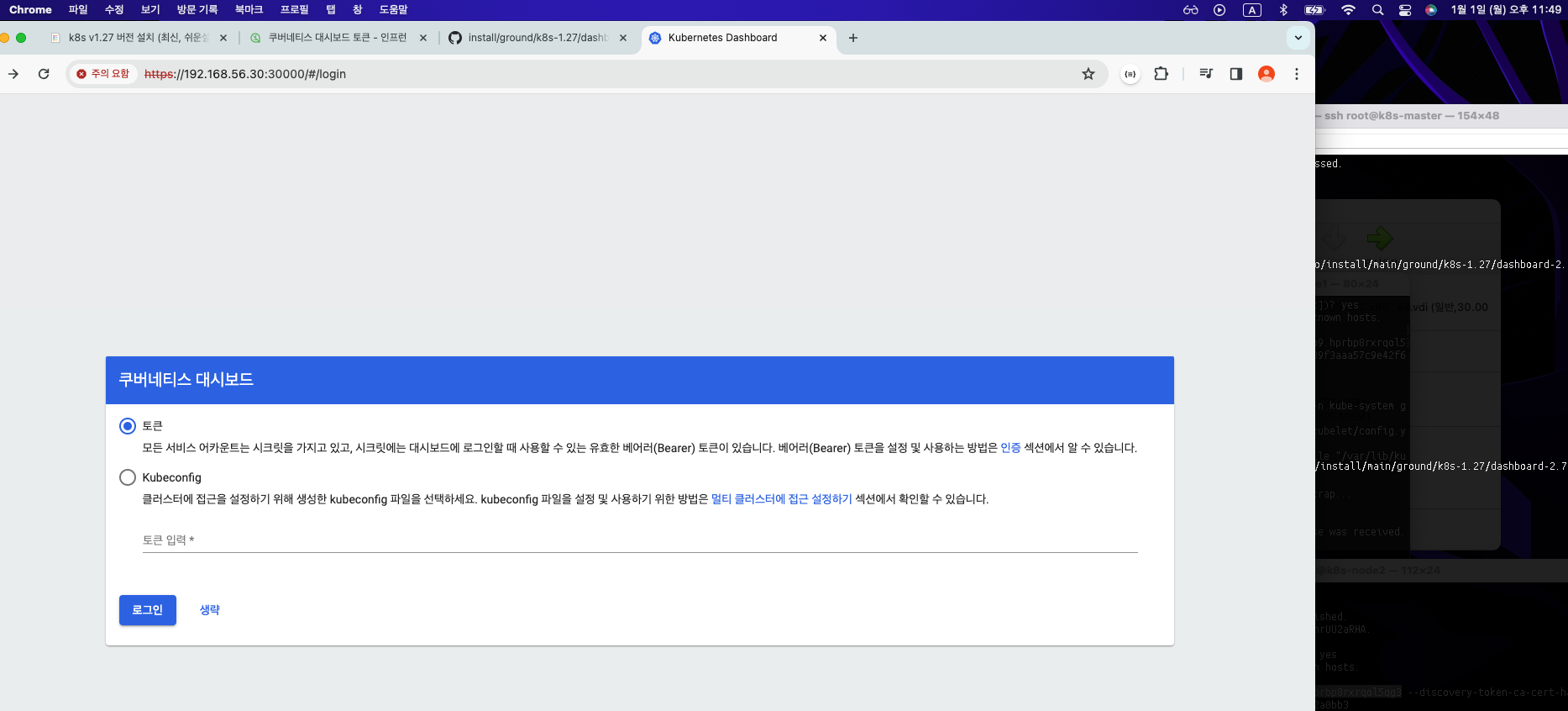Open the Chrome three-dot menu
The width and height of the screenshot is (1568, 711).
coord(1297,74)
